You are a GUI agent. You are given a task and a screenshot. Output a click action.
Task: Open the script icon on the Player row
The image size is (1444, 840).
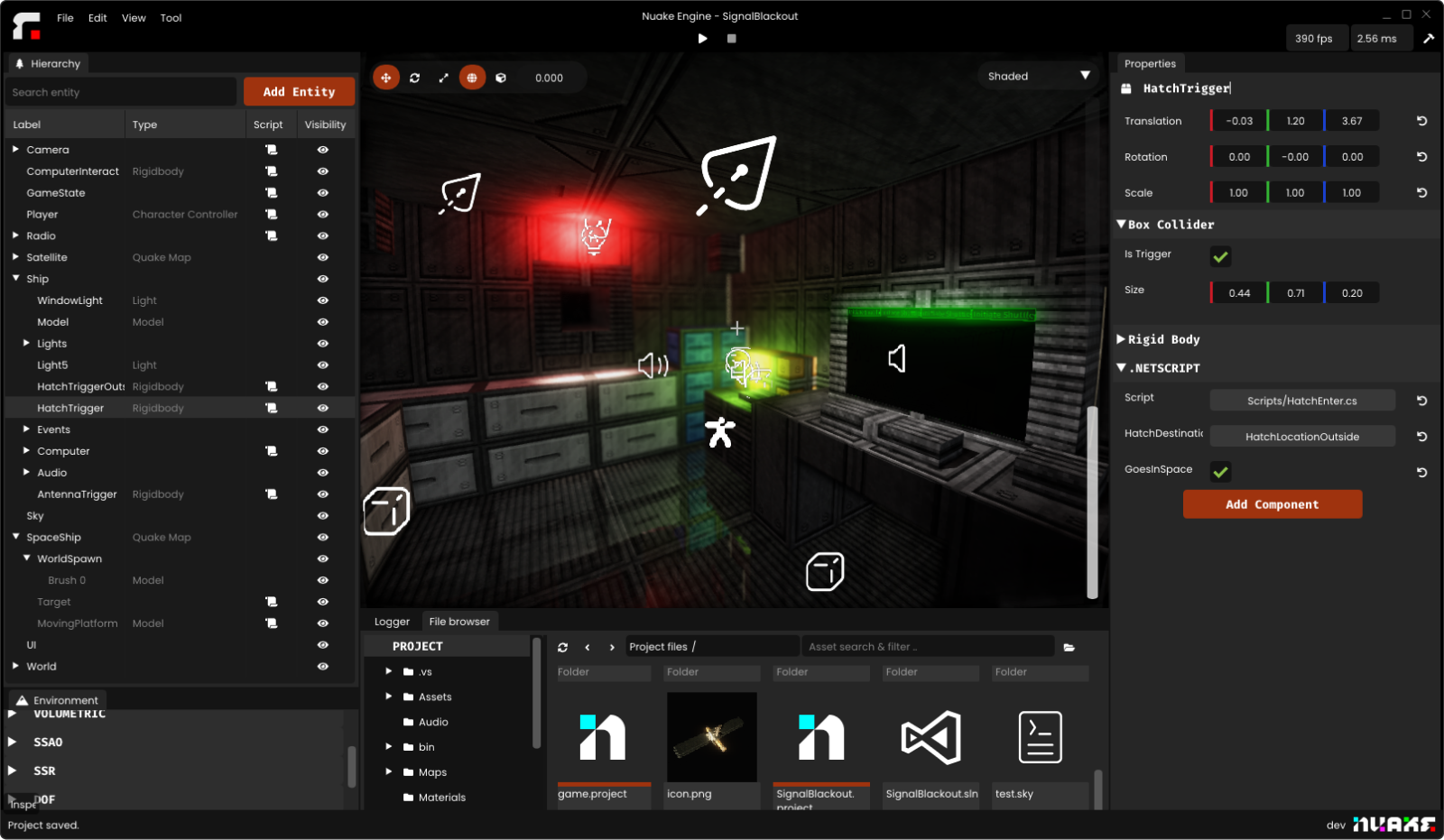(x=271, y=215)
